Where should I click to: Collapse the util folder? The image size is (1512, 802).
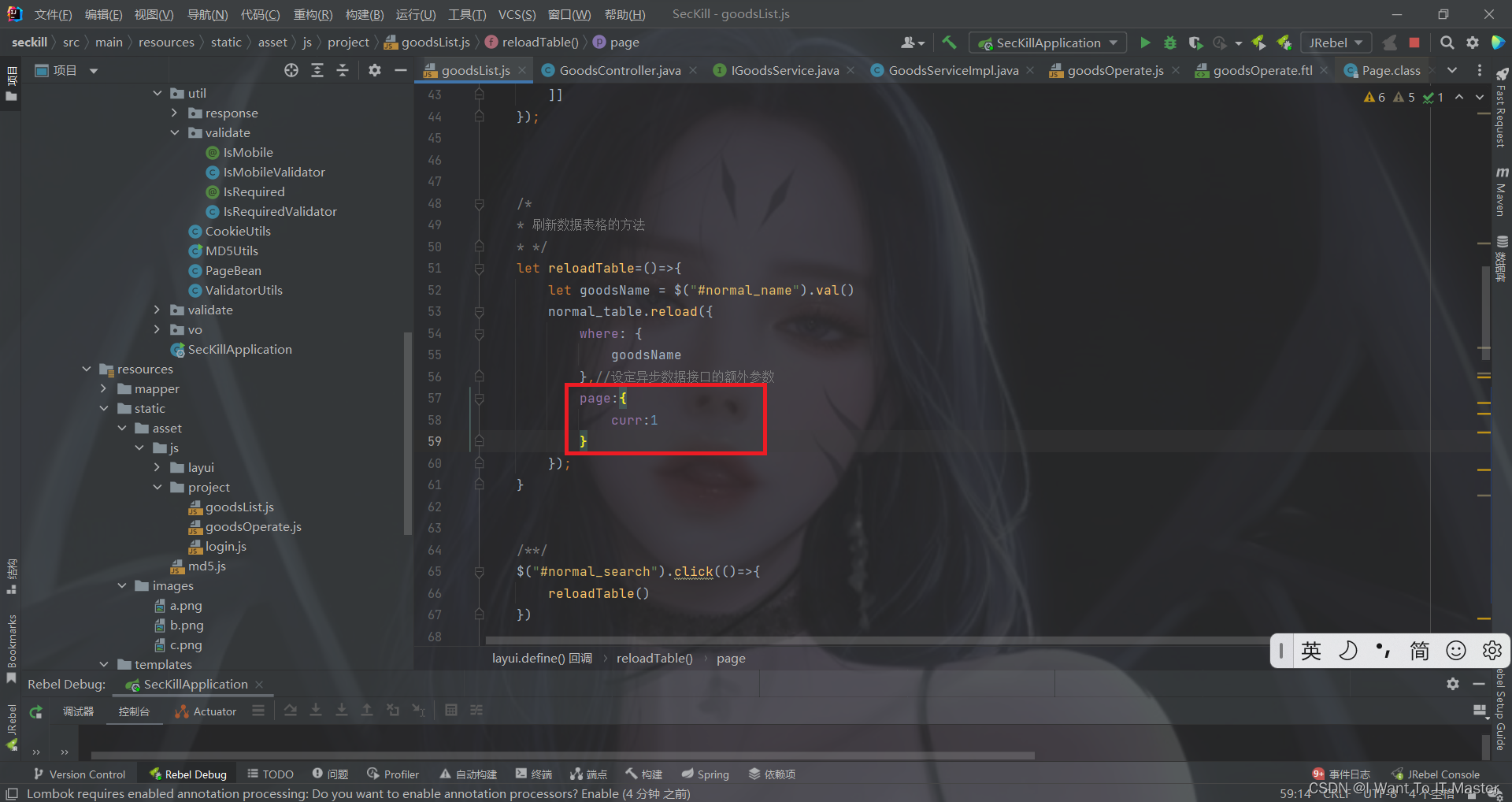[157, 93]
